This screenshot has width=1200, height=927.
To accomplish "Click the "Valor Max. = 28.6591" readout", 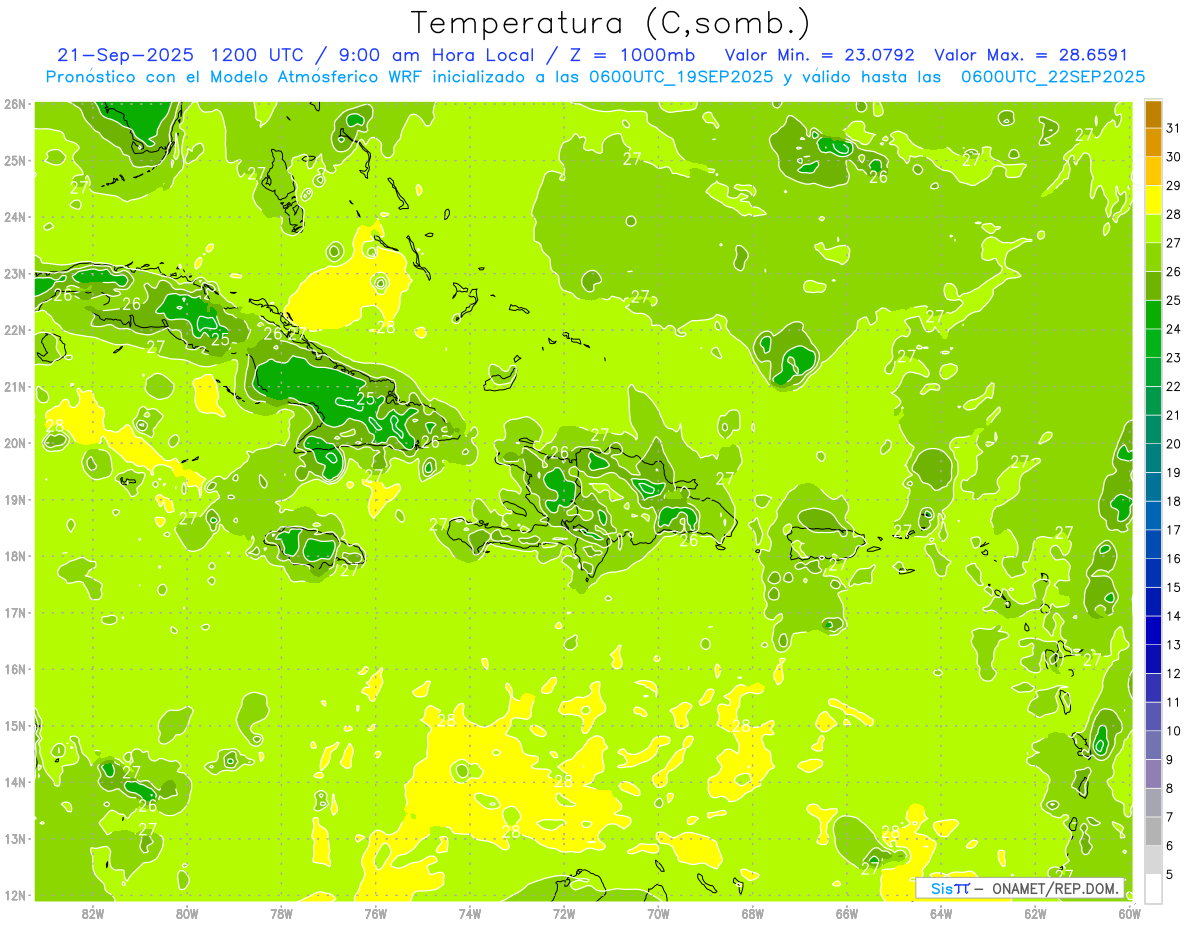I will [x=1031, y=55].
